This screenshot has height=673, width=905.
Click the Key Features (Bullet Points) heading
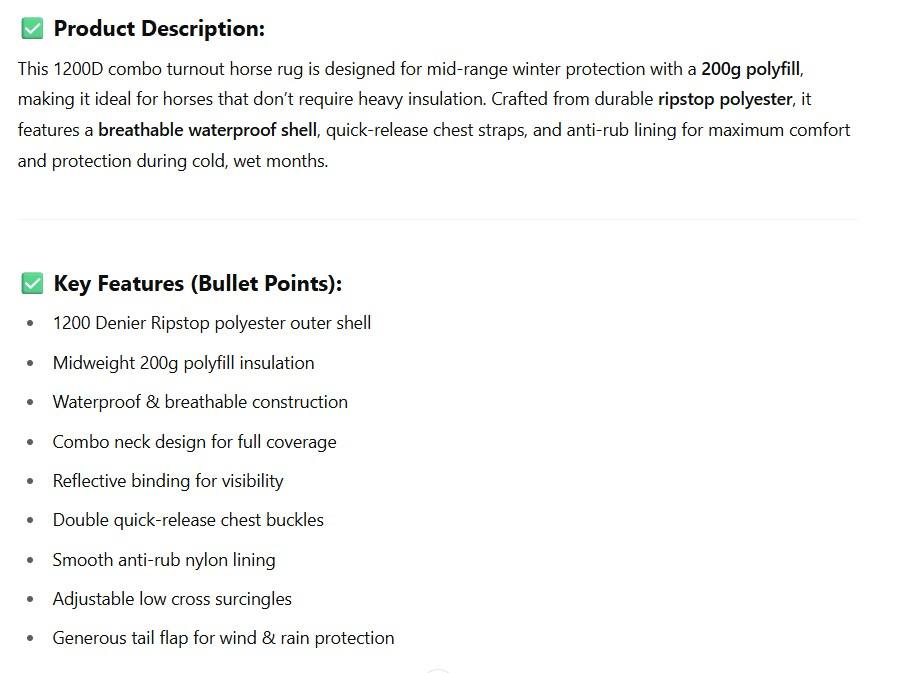point(197,284)
